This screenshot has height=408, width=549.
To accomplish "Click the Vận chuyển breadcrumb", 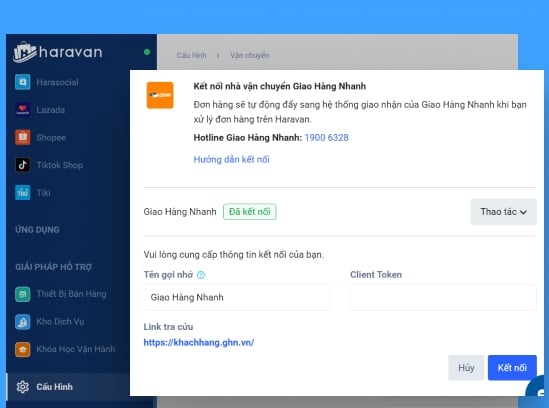I will [x=250, y=55].
